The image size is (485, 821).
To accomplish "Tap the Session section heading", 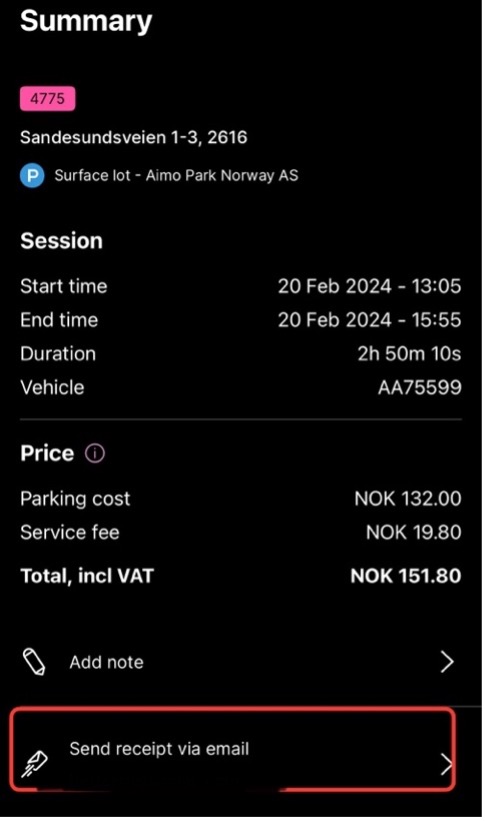I will pos(61,241).
